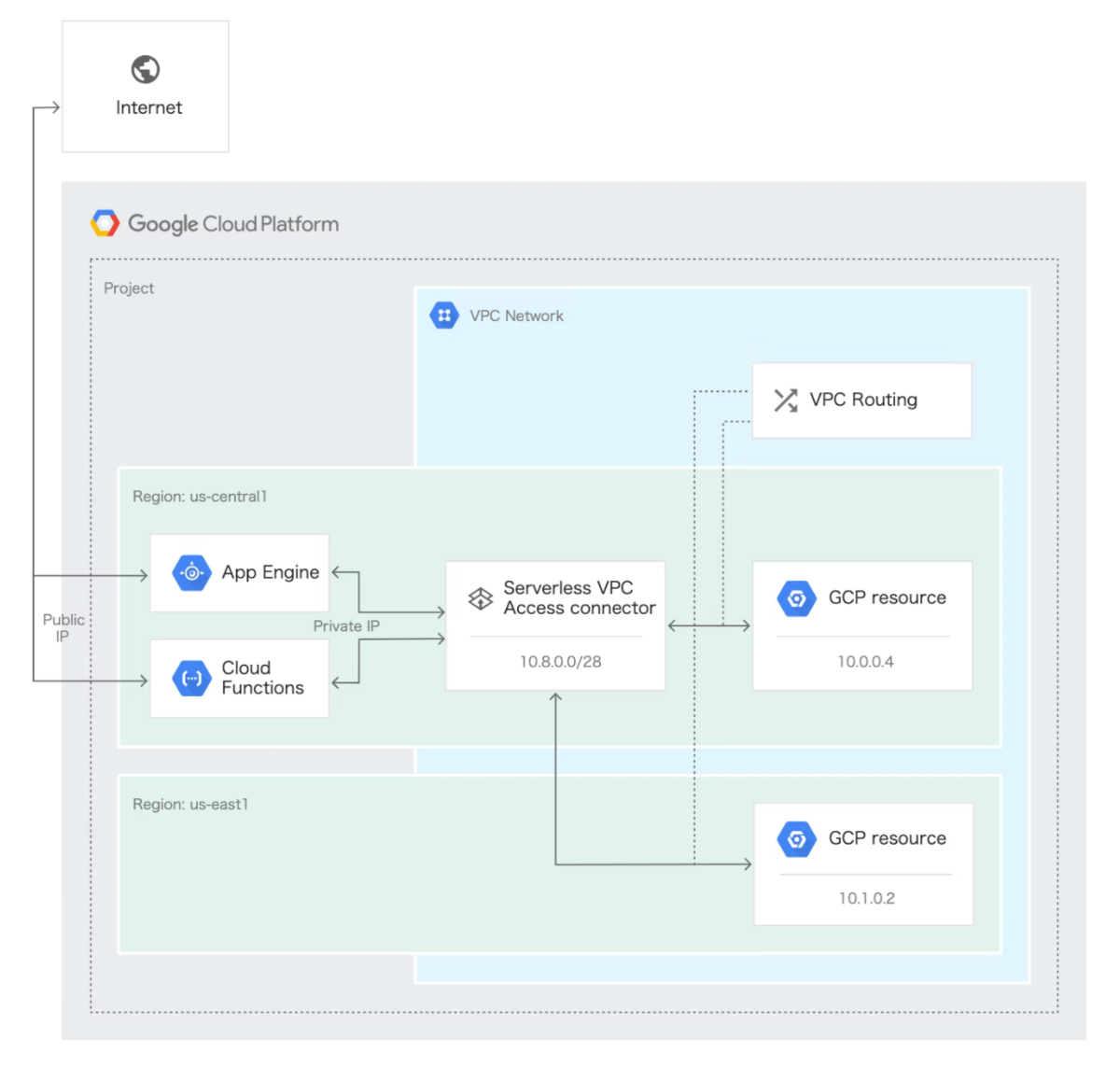Click the App Engine hexagon icon

(192, 573)
